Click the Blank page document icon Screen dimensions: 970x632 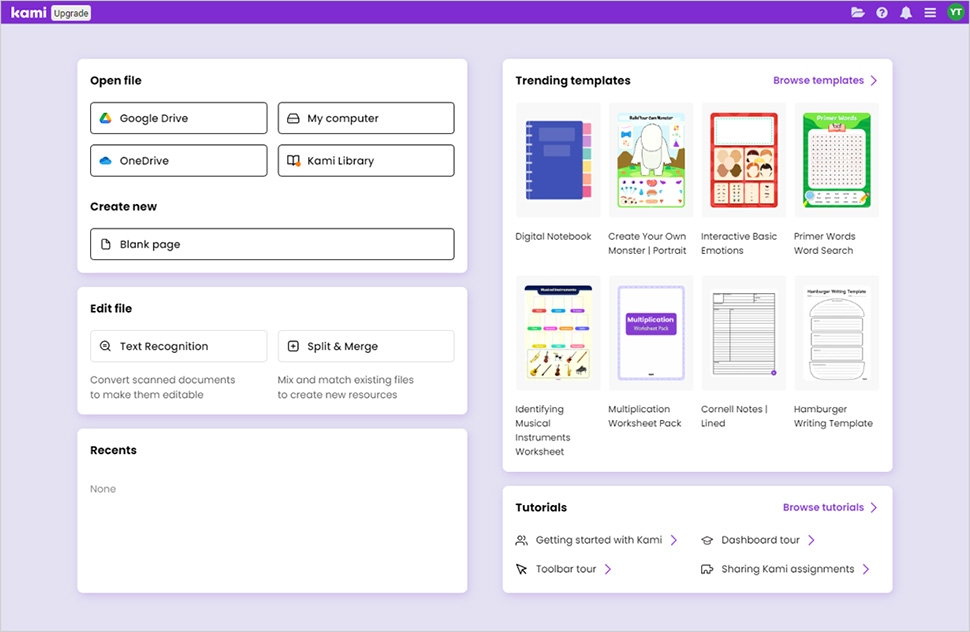pos(106,244)
